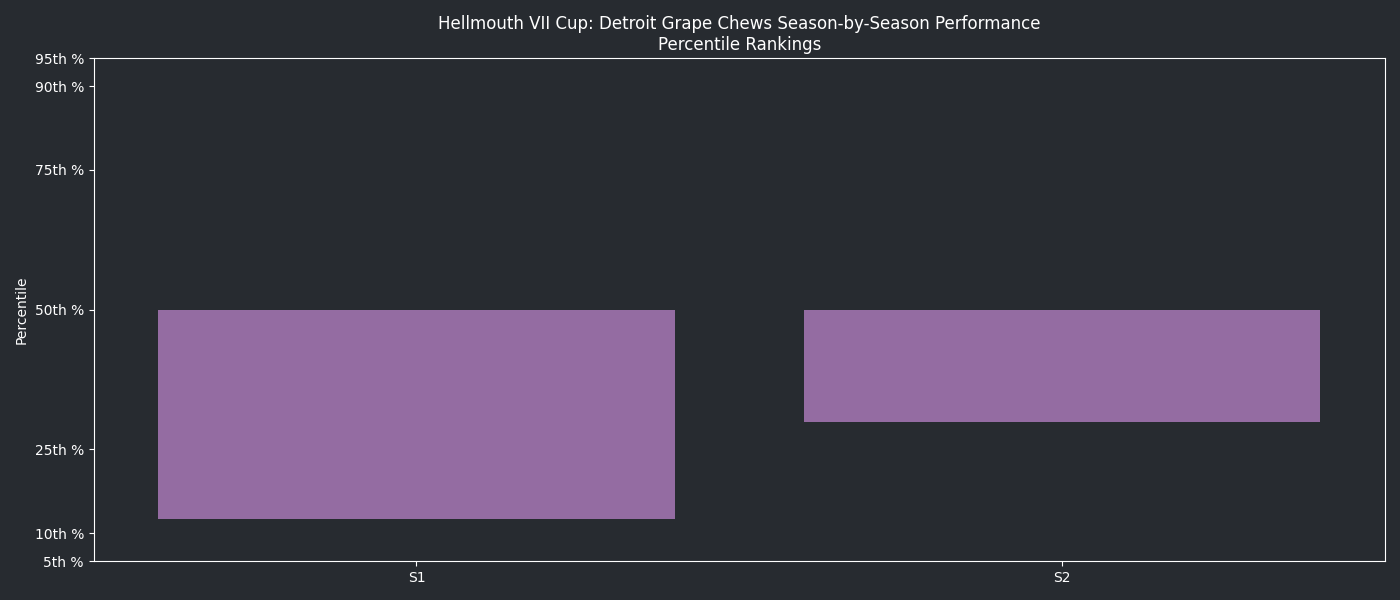1400x600 pixels.
Task: Select the purple S2 percentile bar
Action: click(1061, 366)
